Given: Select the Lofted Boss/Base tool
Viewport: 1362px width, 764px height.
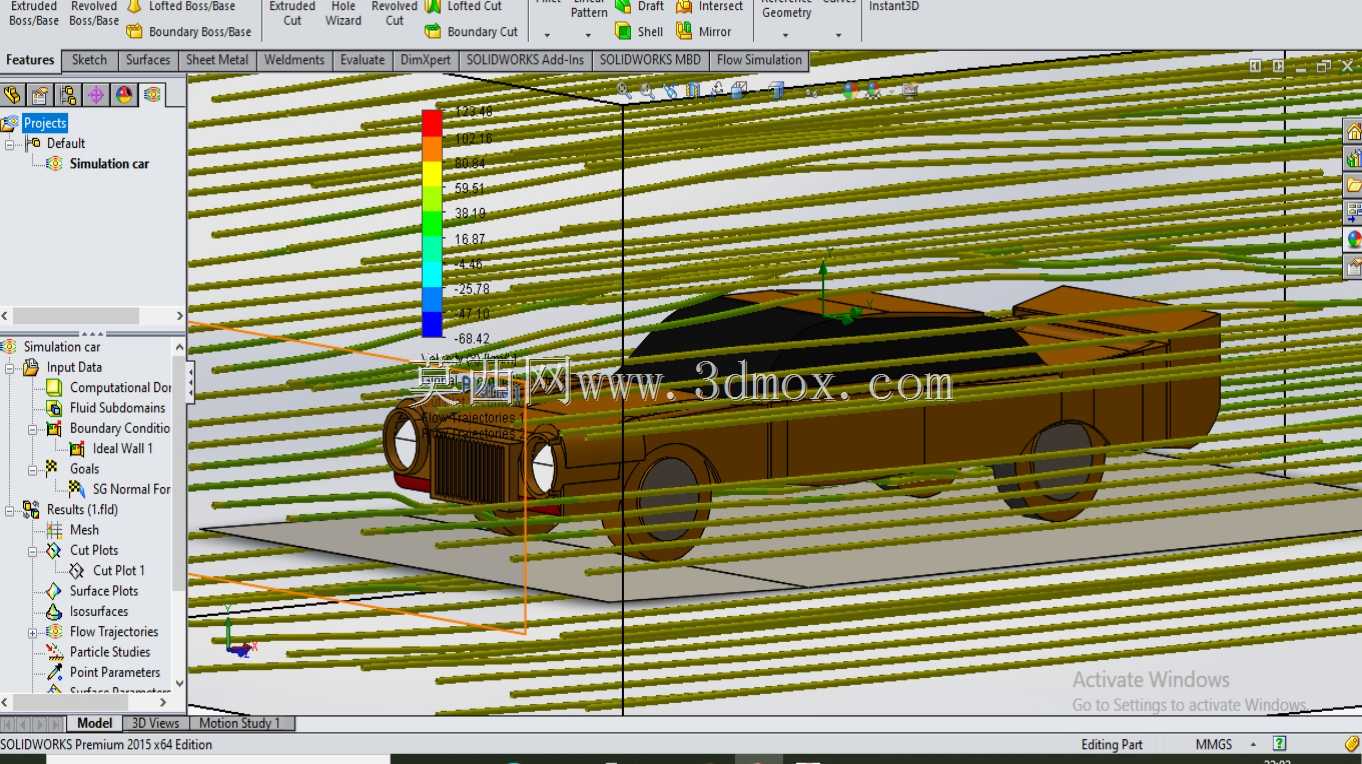Looking at the screenshot, I should point(181,6).
